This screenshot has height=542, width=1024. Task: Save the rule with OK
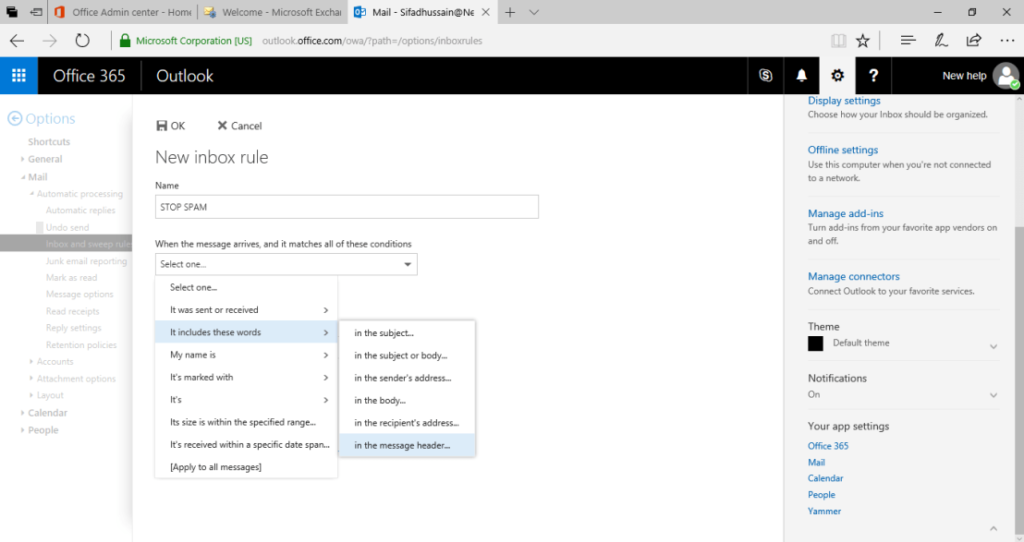click(170, 126)
